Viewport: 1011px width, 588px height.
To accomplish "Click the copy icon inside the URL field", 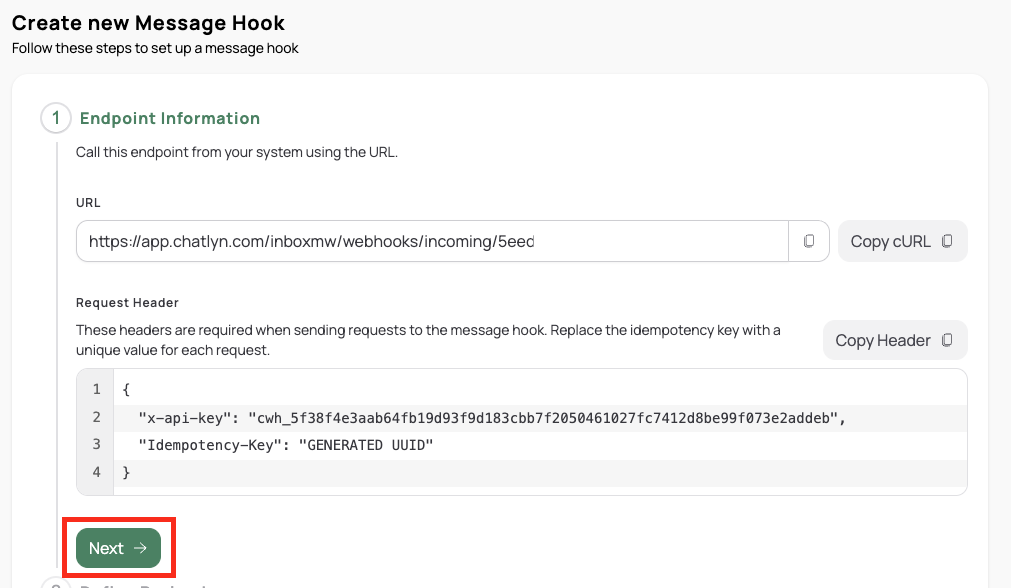I will click(809, 241).
